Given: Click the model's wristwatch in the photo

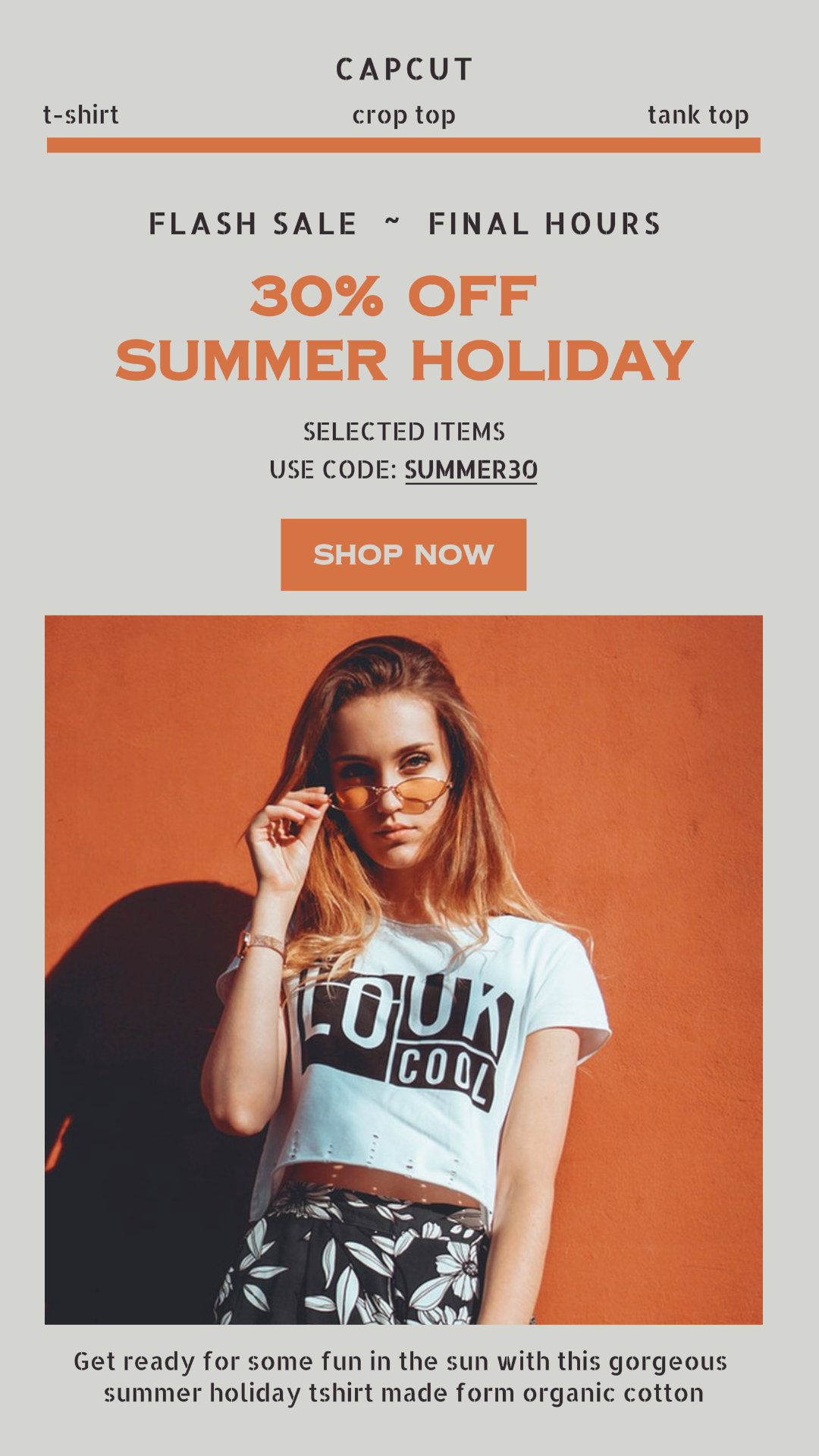Looking at the screenshot, I should [x=260, y=944].
